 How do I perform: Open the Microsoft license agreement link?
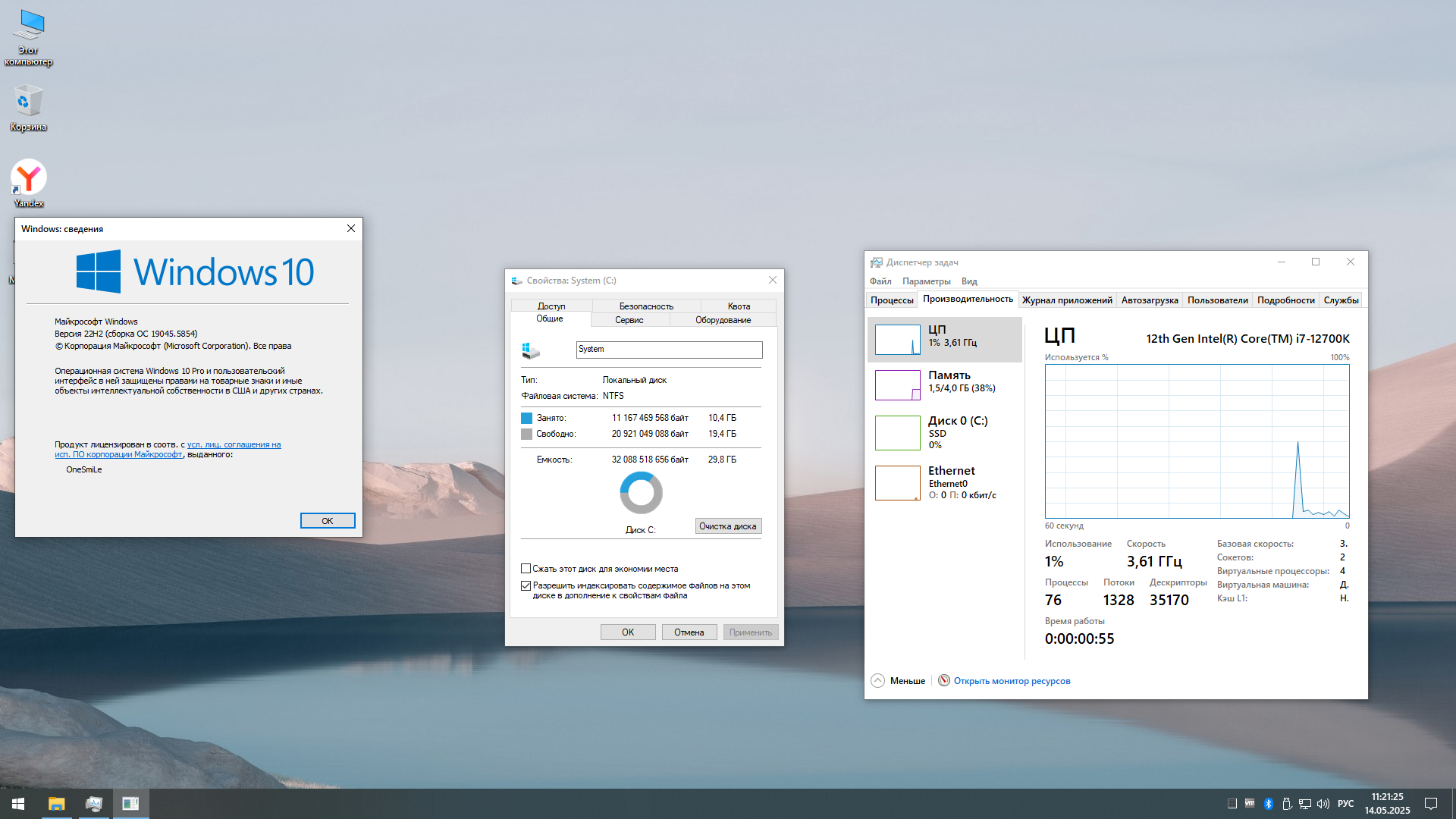(x=234, y=445)
